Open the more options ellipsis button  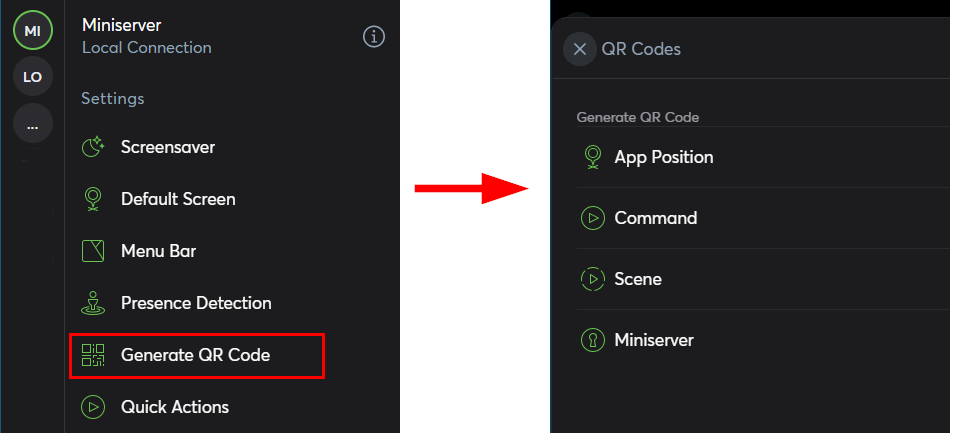32,124
